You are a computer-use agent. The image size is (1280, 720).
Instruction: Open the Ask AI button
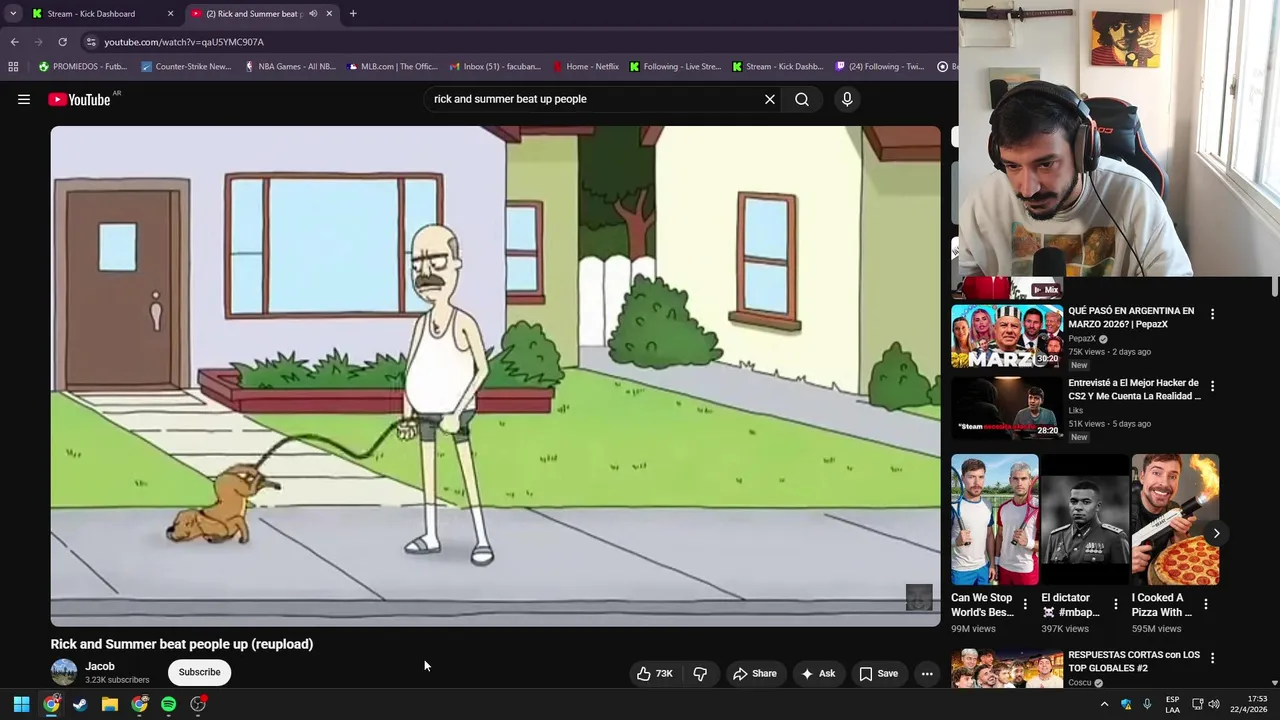[x=818, y=673]
